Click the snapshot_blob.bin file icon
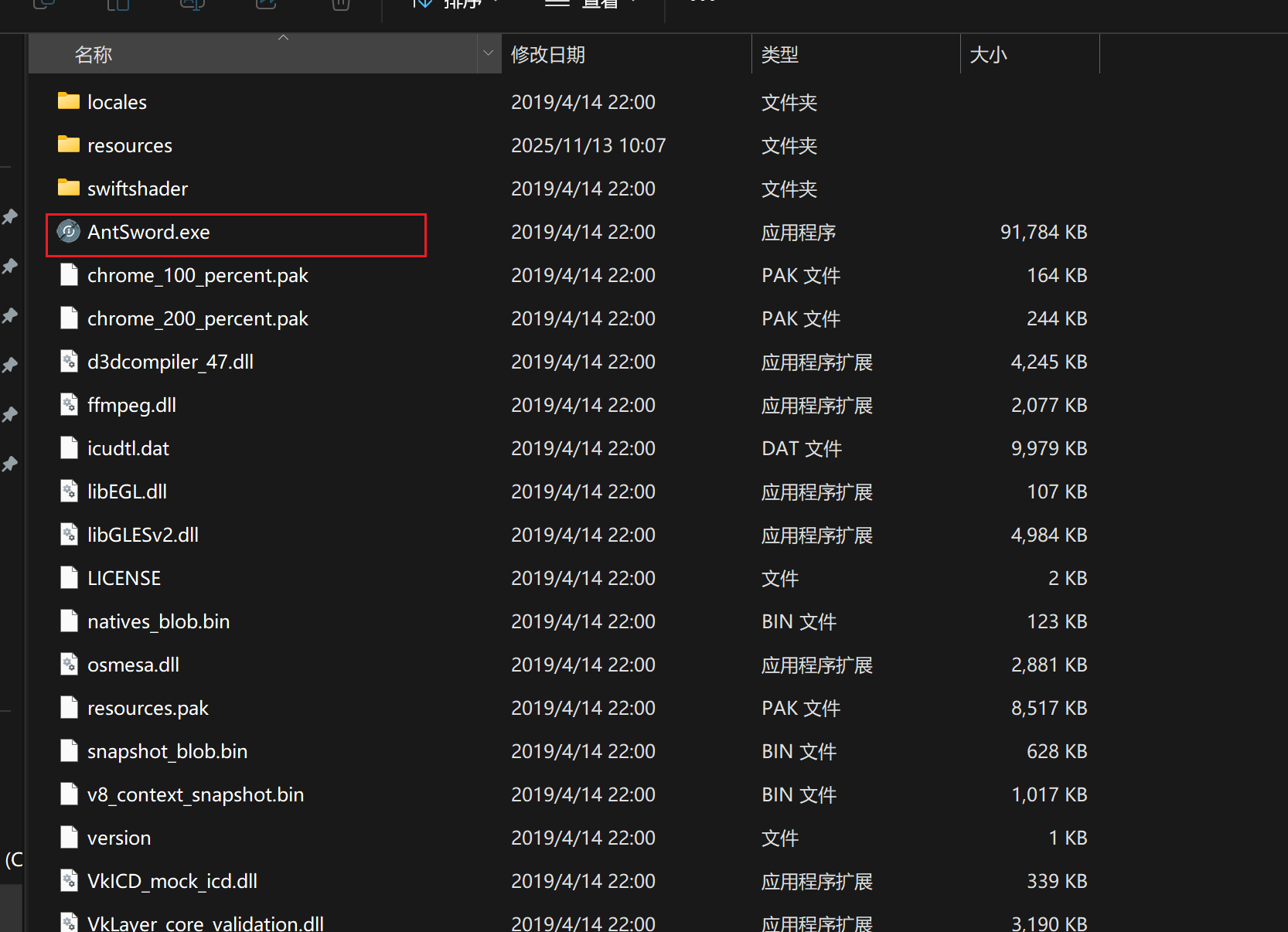Viewport: 1288px width, 932px height. (69, 750)
